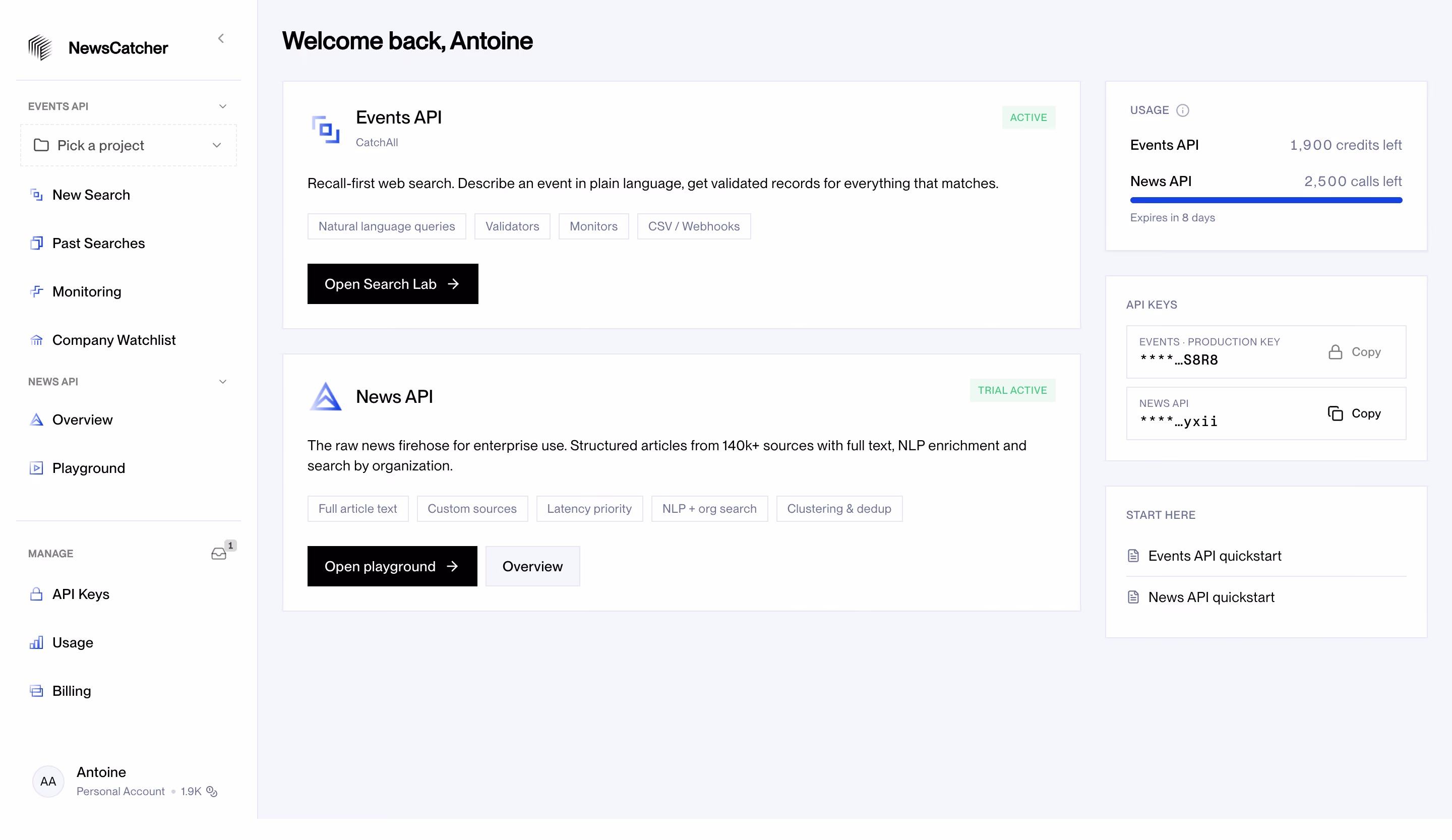
Task: Open the Events API quickstart link
Action: click(x=1214, y=556)
